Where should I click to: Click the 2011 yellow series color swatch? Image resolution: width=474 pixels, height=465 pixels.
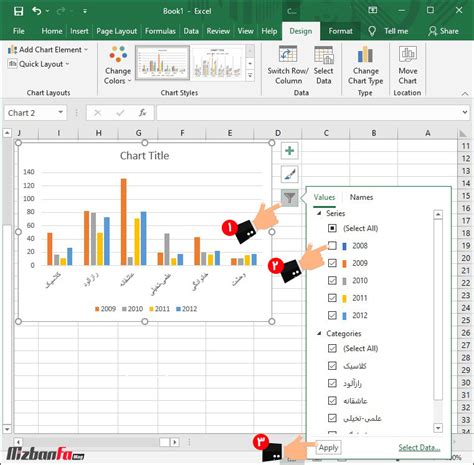344,298
